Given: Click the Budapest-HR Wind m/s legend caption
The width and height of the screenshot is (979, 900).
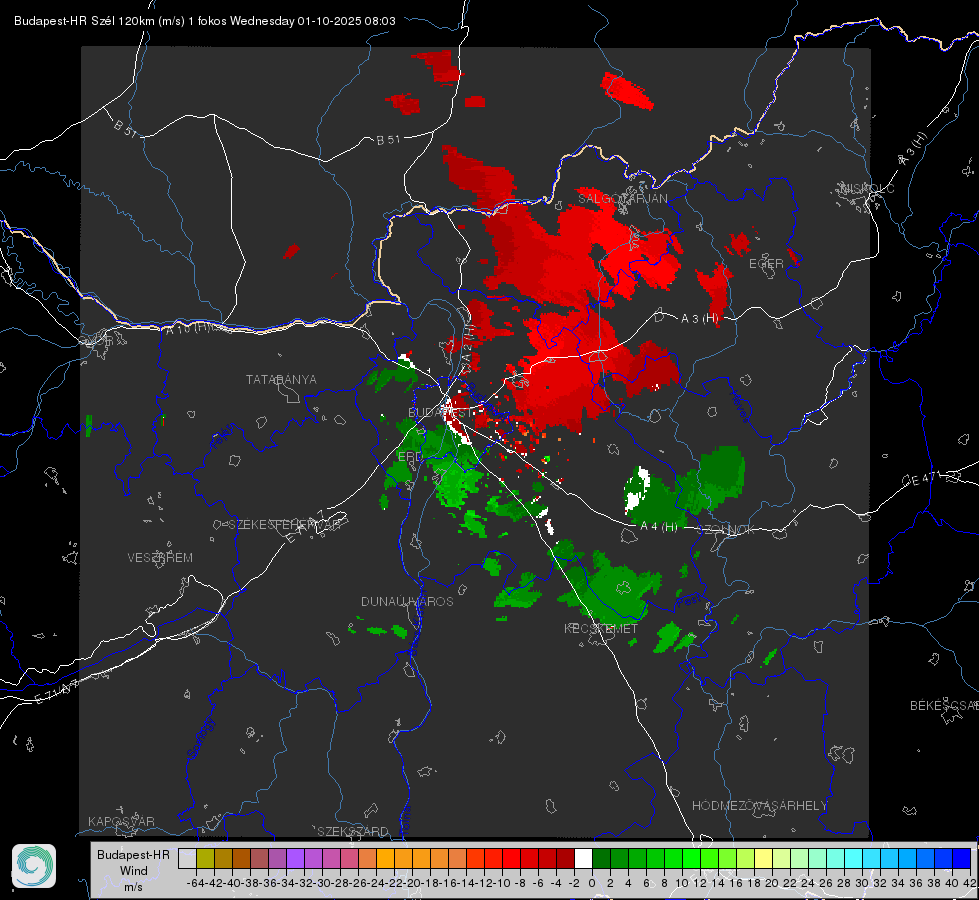Looking at the screenshot, I should coord(134,870).
